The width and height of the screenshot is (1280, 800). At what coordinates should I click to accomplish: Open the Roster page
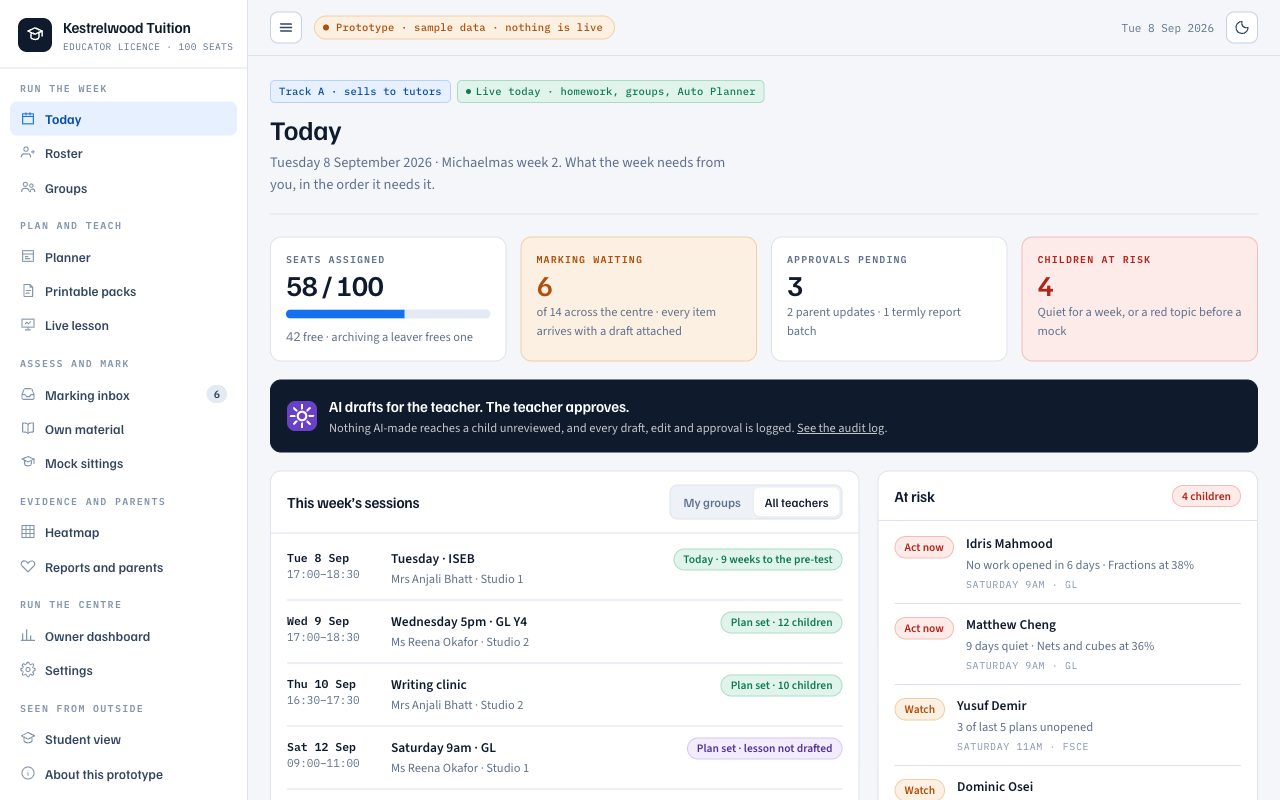click(123, 153)
